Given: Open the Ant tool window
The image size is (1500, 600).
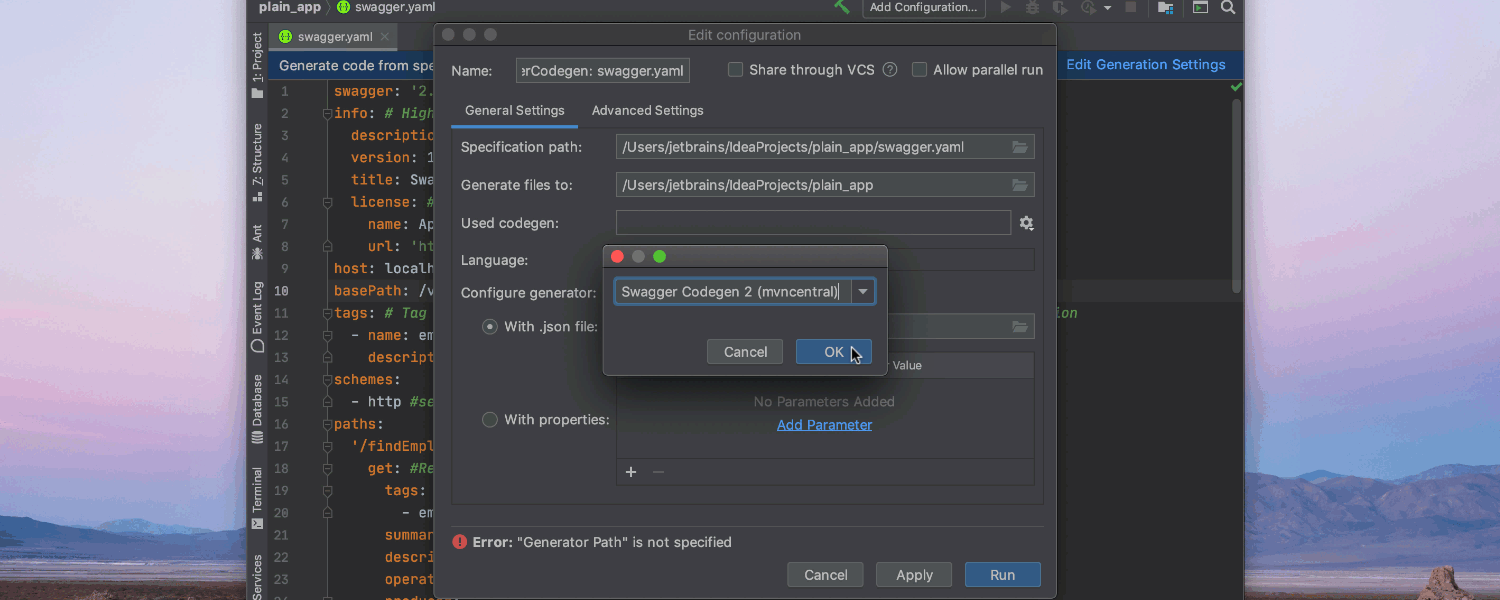Looking at the screenshot, I should [x=257, y=242].
